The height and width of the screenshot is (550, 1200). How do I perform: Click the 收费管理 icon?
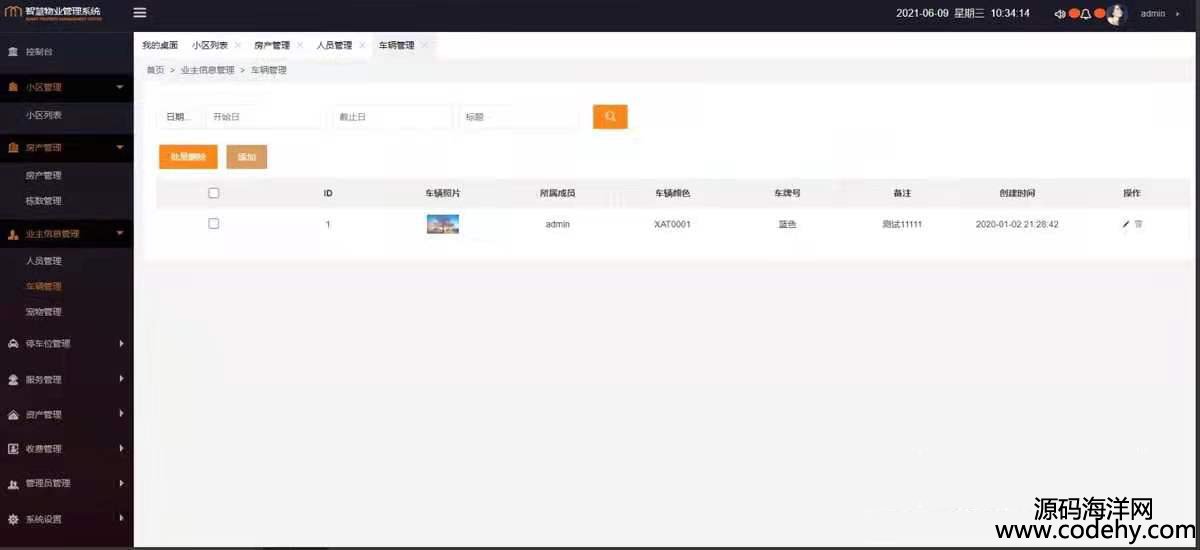(13, 449)
